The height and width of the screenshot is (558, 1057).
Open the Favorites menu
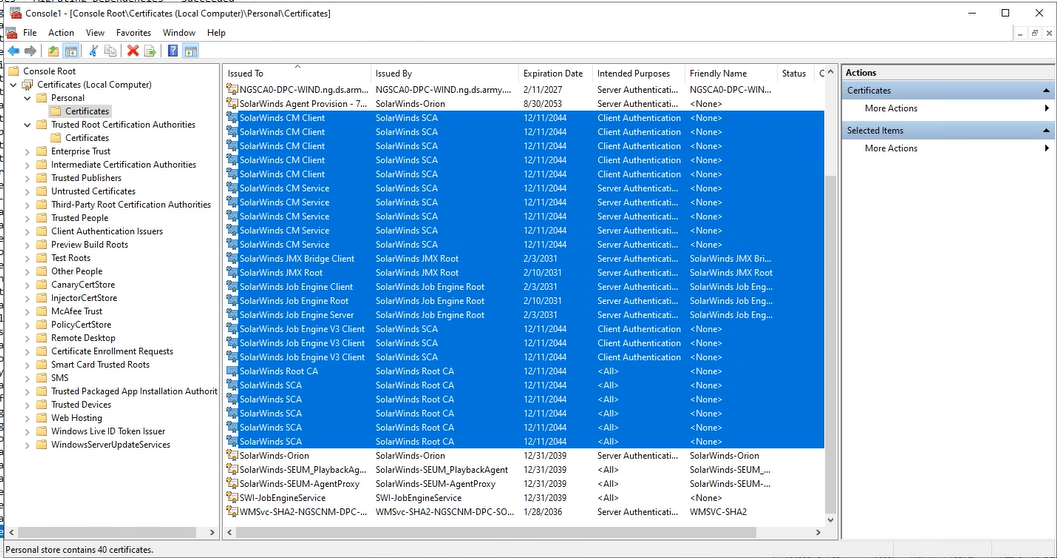133,32
